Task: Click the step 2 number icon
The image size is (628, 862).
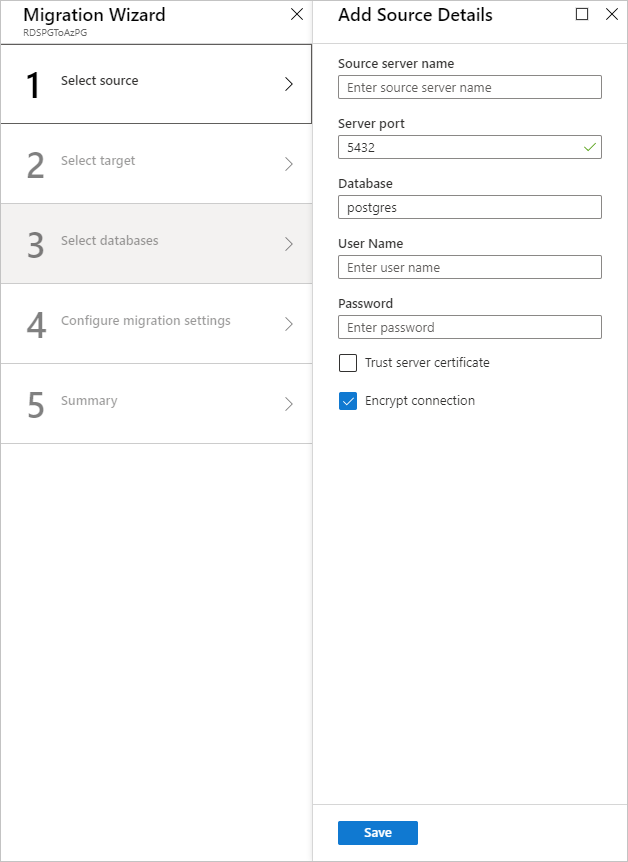Action: 36,165
